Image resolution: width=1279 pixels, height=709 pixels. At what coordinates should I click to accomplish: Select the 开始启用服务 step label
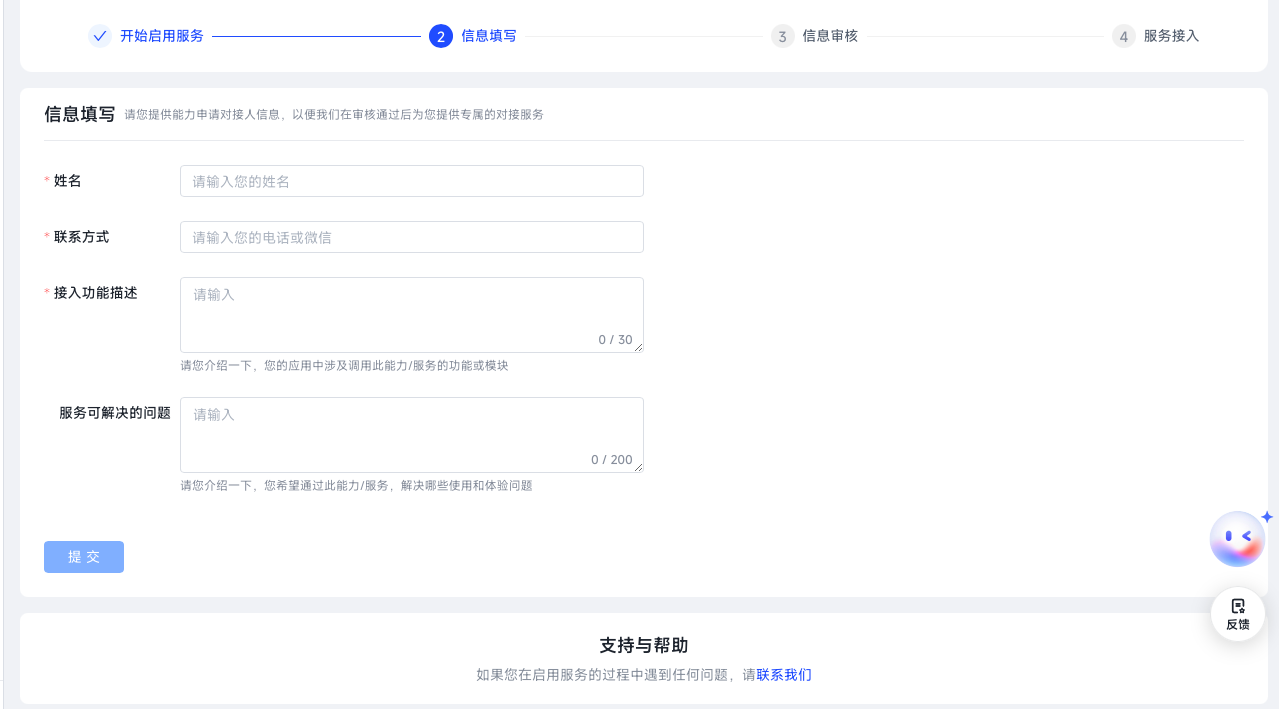coord(162,36)
